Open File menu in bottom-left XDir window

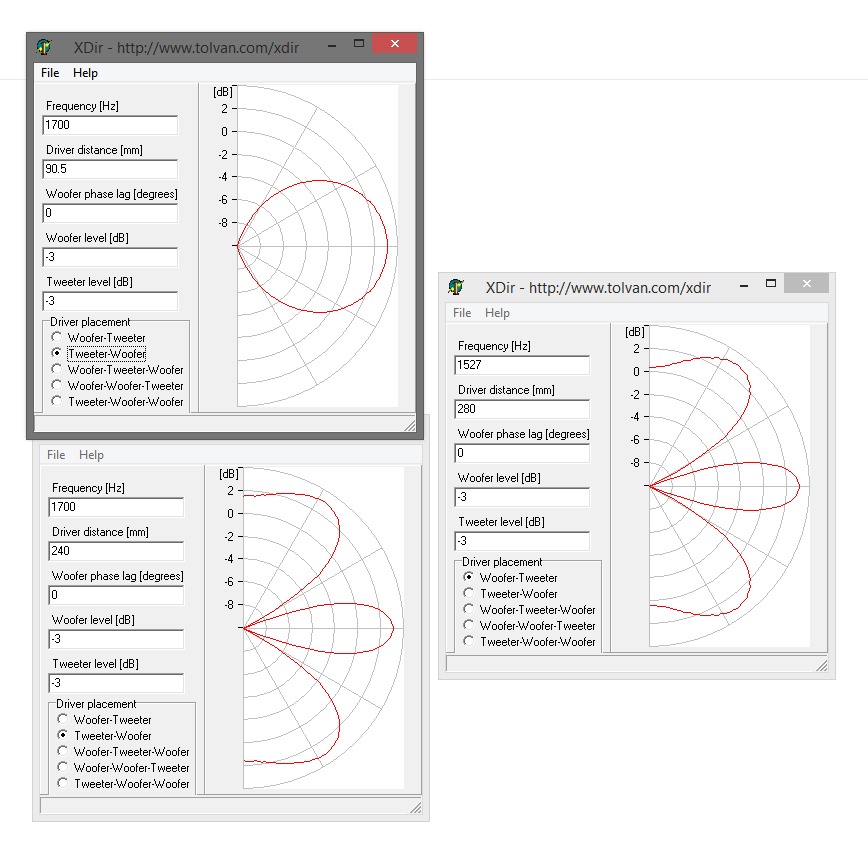[x=56, y=455]
